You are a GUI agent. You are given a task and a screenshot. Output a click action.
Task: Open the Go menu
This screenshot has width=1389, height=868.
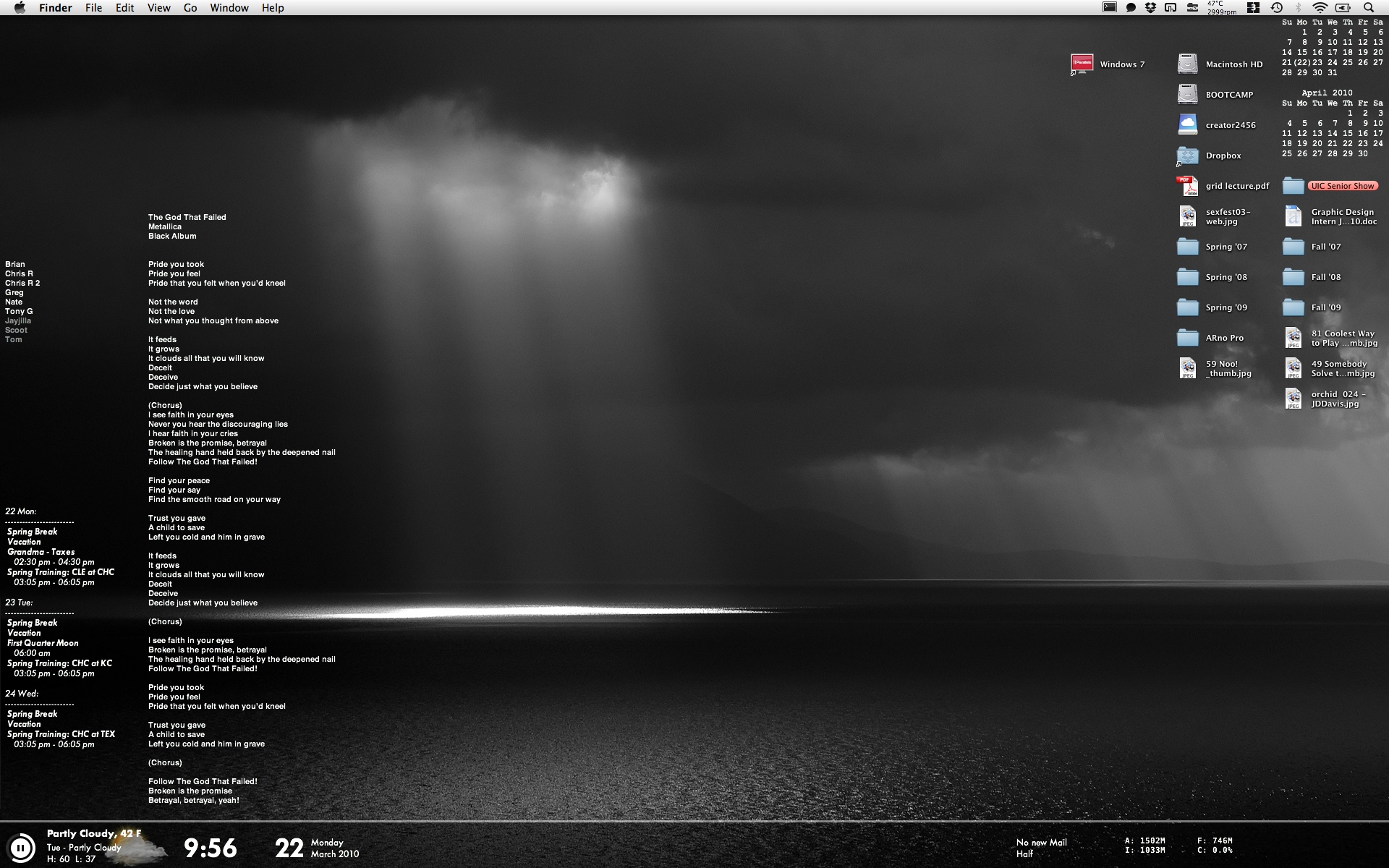[x=190, y=8]
